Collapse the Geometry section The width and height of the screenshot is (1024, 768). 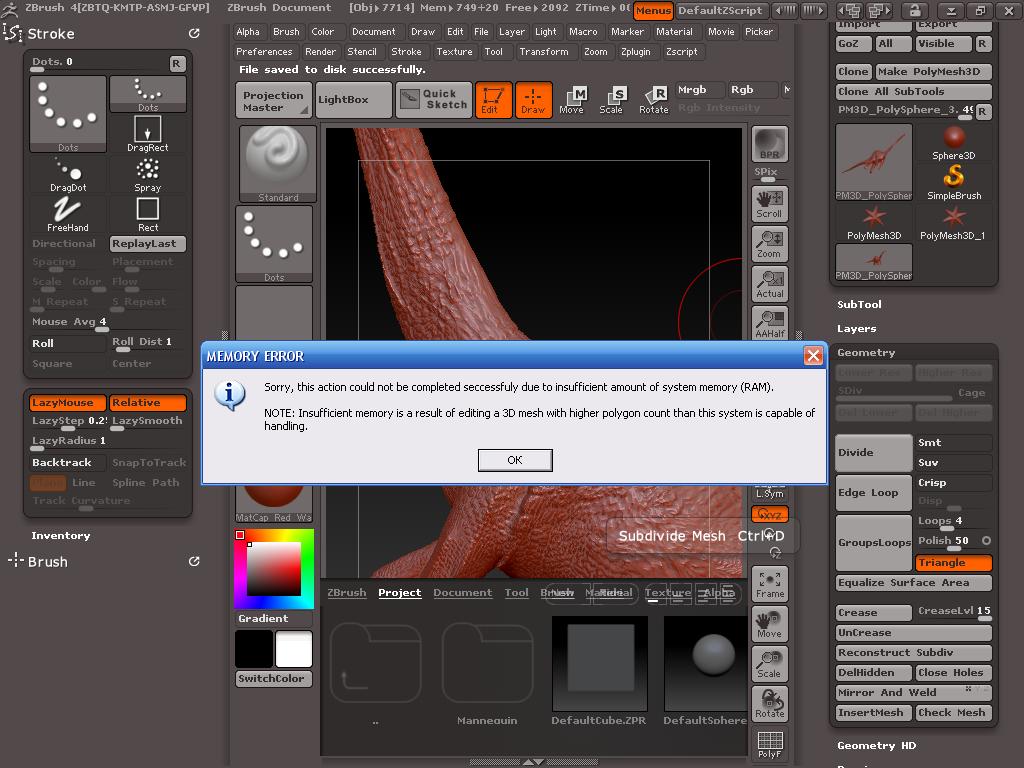coord(866,353)
